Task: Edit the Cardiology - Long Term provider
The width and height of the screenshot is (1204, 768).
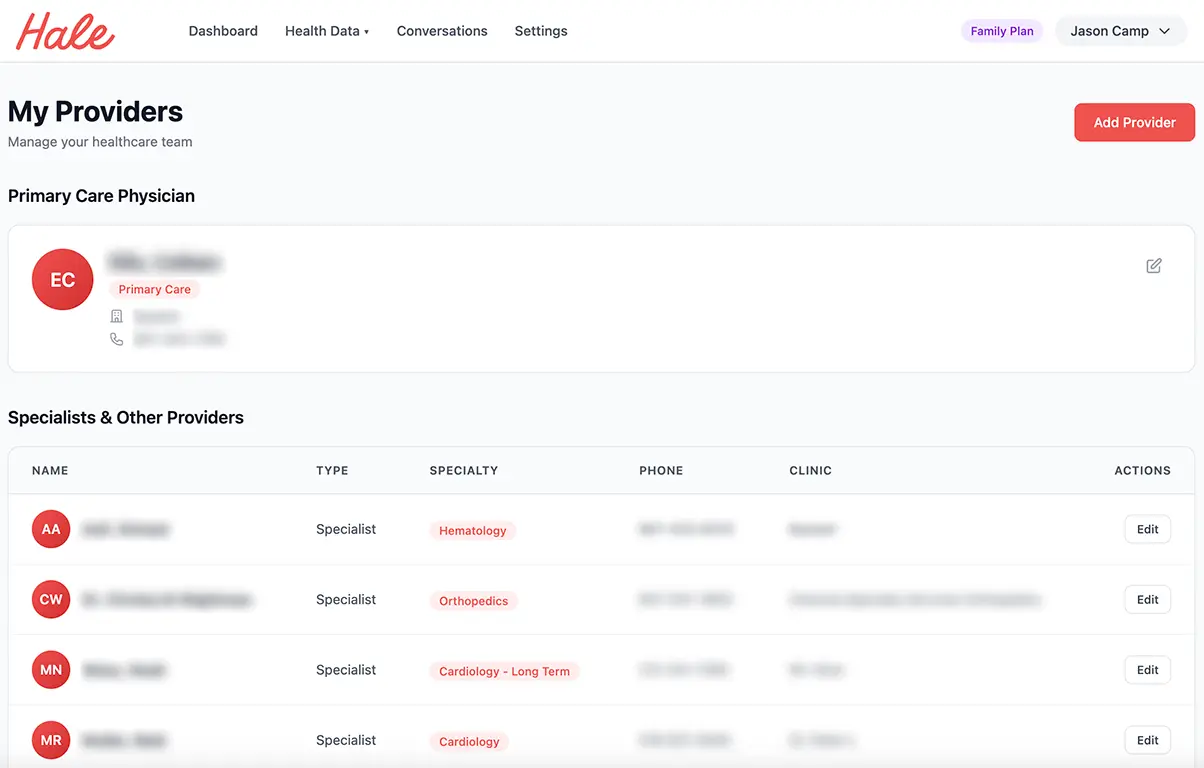Action: point(1148,670)
